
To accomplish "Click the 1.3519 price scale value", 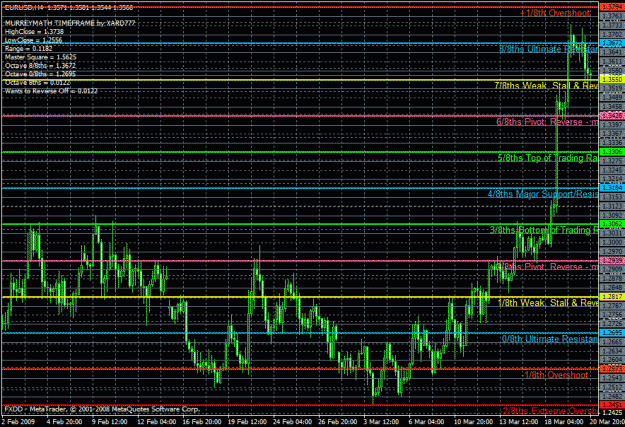I will [x=612, y=89].
